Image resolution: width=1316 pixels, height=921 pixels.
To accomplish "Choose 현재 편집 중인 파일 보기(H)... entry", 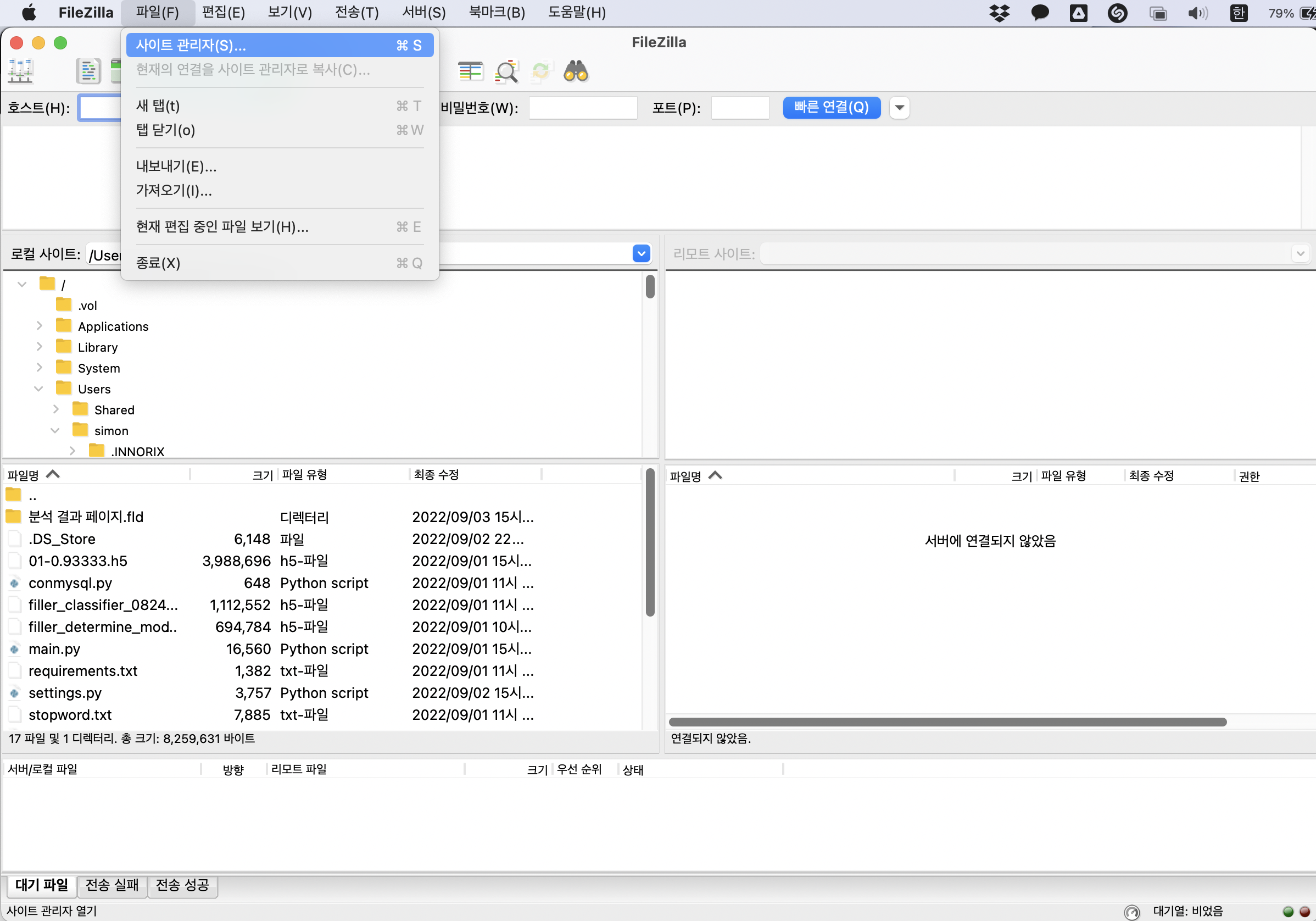I will [280, 227].
